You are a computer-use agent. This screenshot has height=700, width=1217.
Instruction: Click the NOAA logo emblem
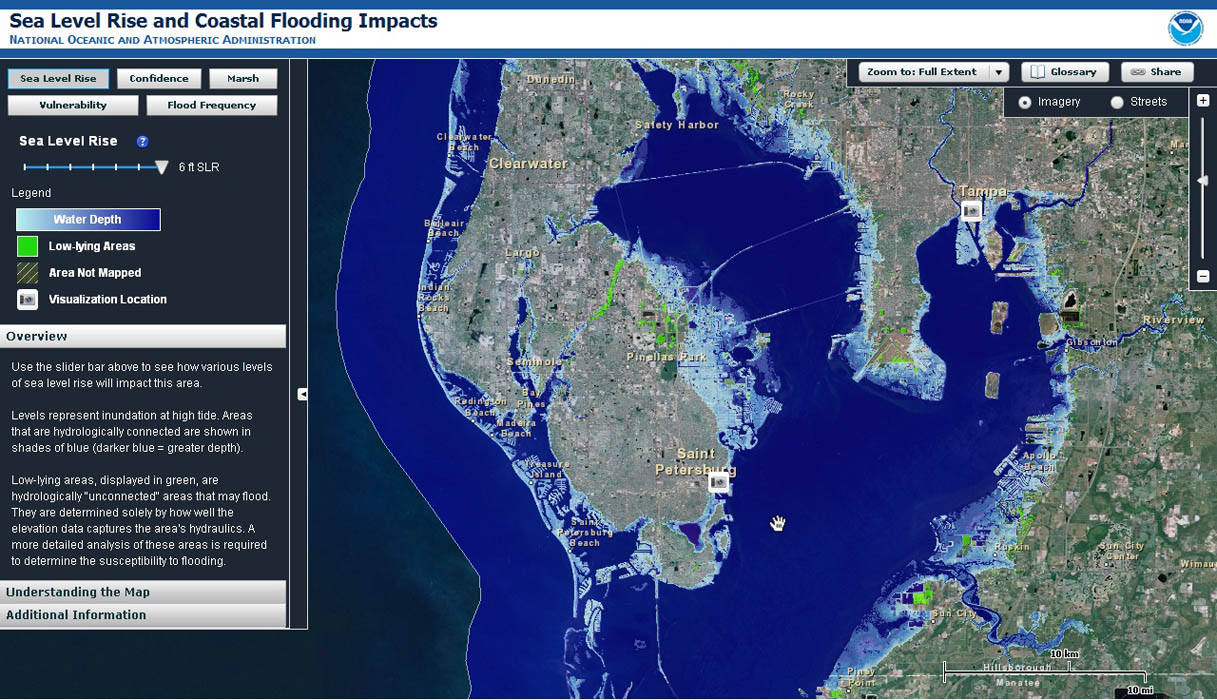(x=1185, y=27)
